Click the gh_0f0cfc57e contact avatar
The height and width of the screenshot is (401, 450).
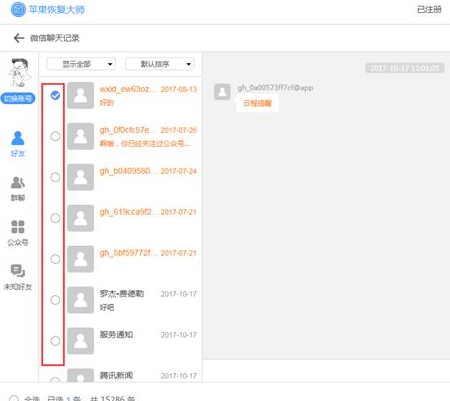pyautogui.click(x=80, y=136)
